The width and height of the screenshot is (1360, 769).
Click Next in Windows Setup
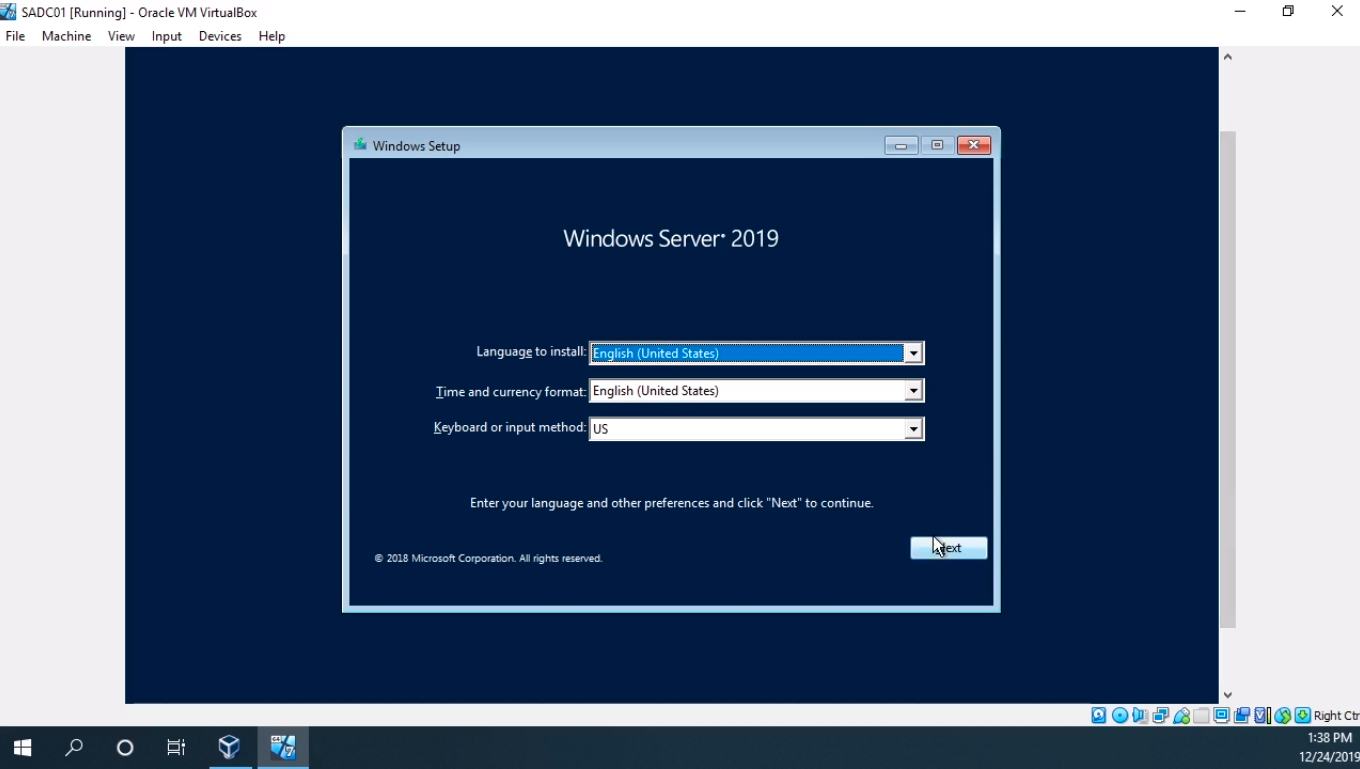[x=948, y=548]
